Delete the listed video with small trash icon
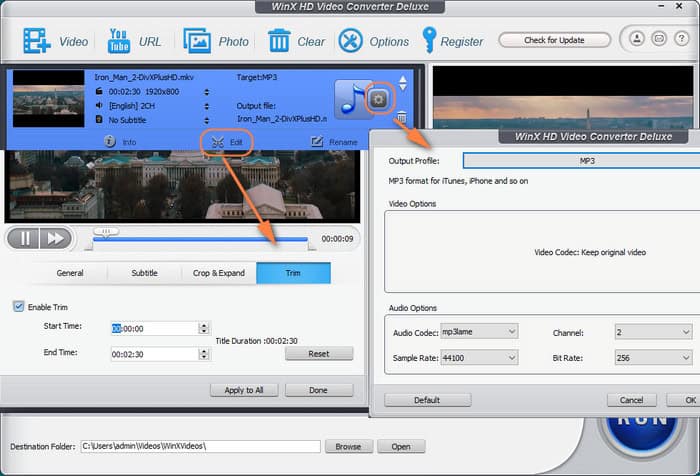700x476 pixels. coord(401,117)
